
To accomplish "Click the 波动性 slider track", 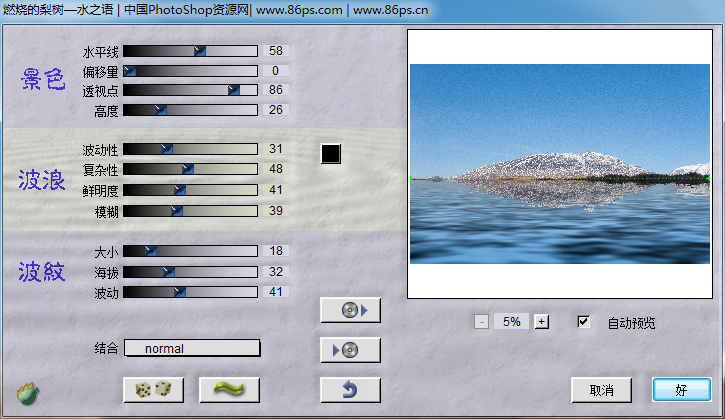I will (x=190, y=148).
